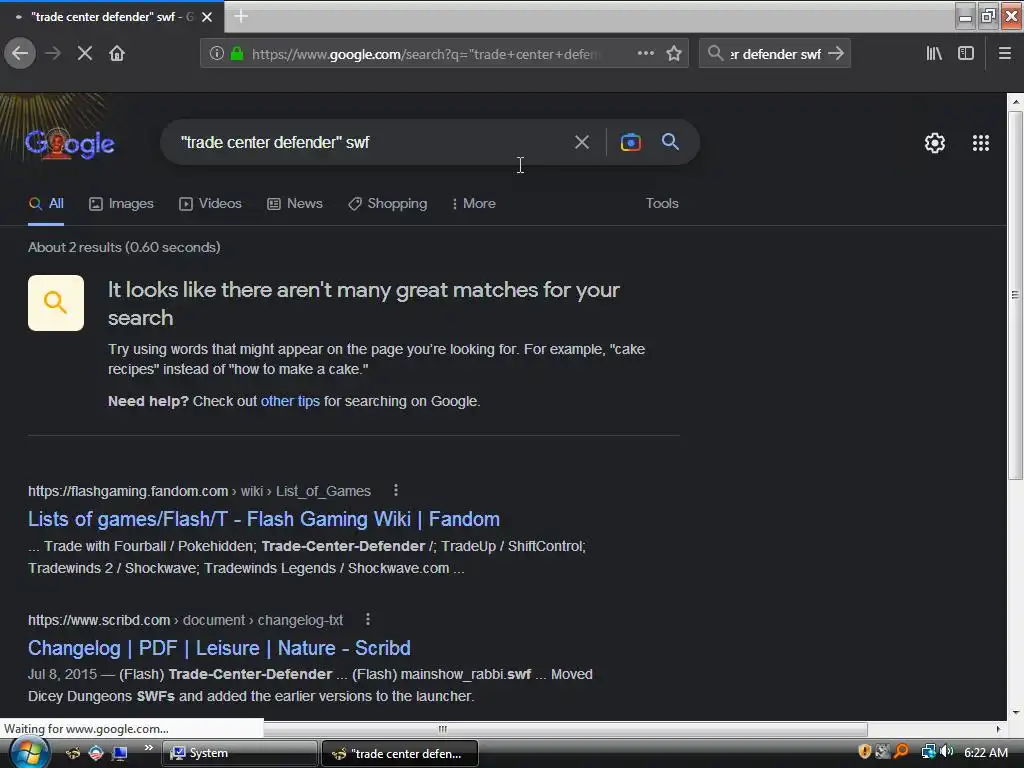Open the Windows Start orb
1024x768 pixels.
click(29, 753)
